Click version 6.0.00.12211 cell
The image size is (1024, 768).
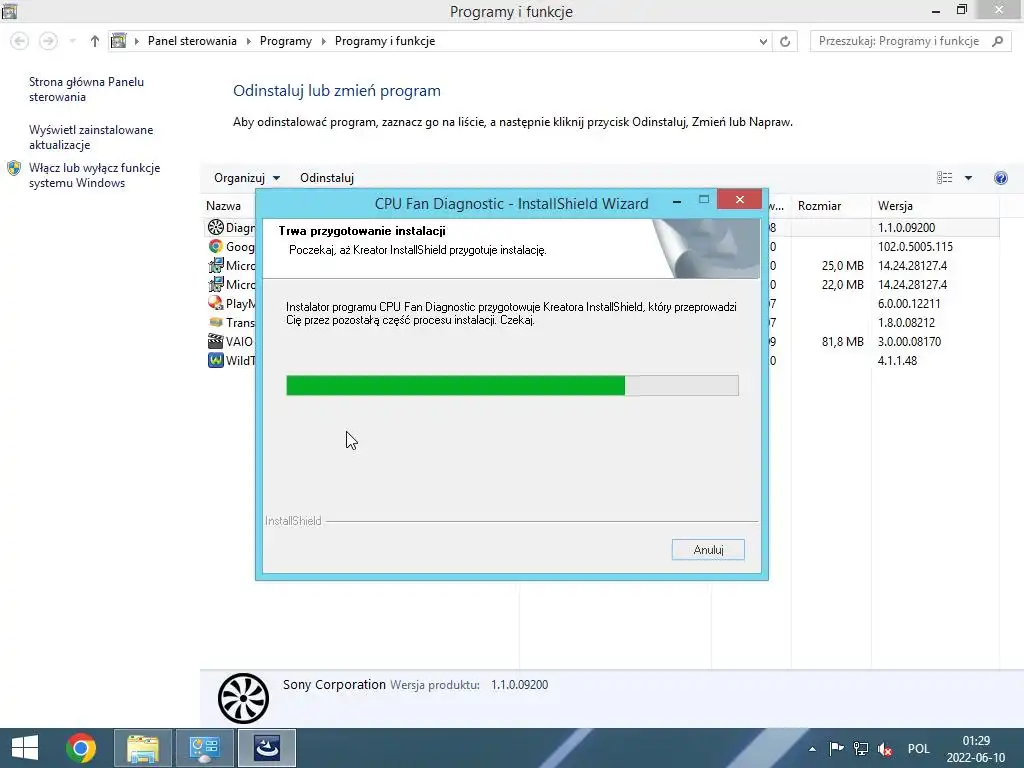(909, 304)
